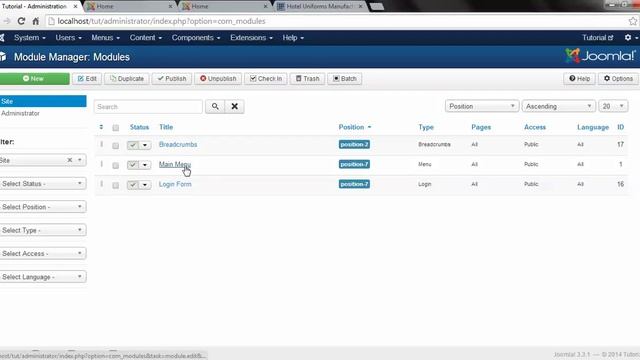The image size is (640, 360).
Task: Close the Tutorial - Administration tab
Action: coord(75,7)
